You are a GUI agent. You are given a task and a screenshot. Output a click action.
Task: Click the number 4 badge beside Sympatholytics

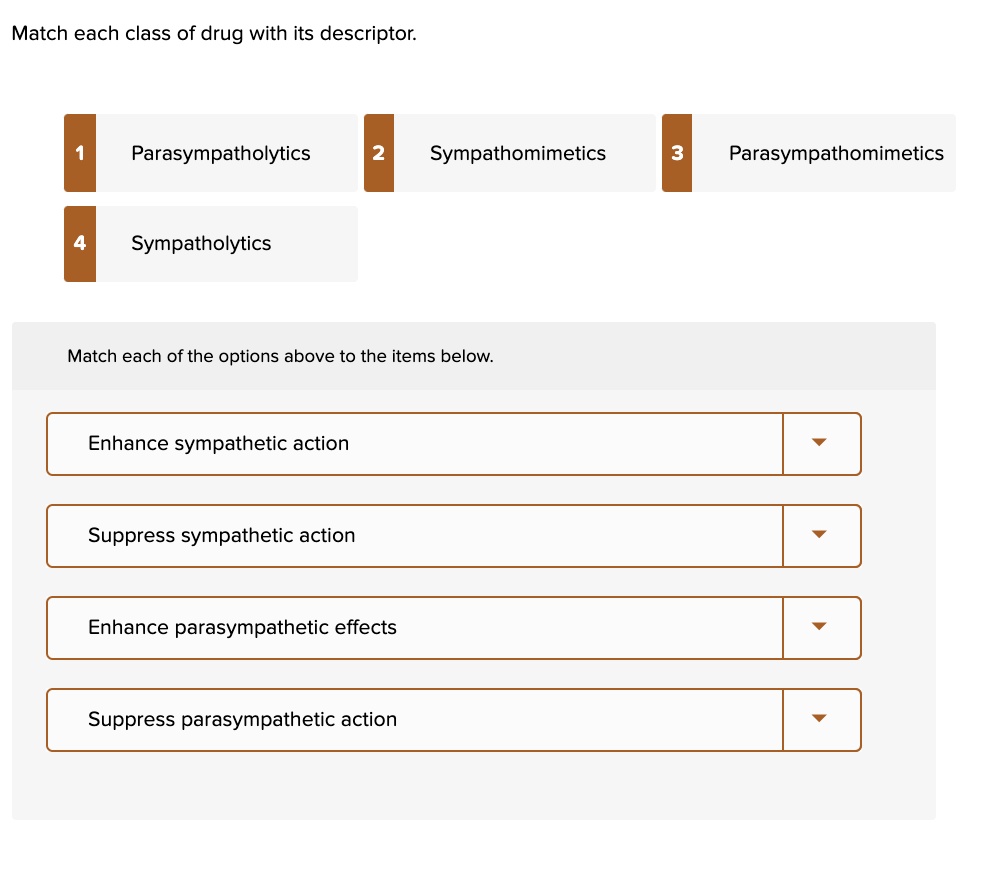pyautogui.click(x=79, y=244)
